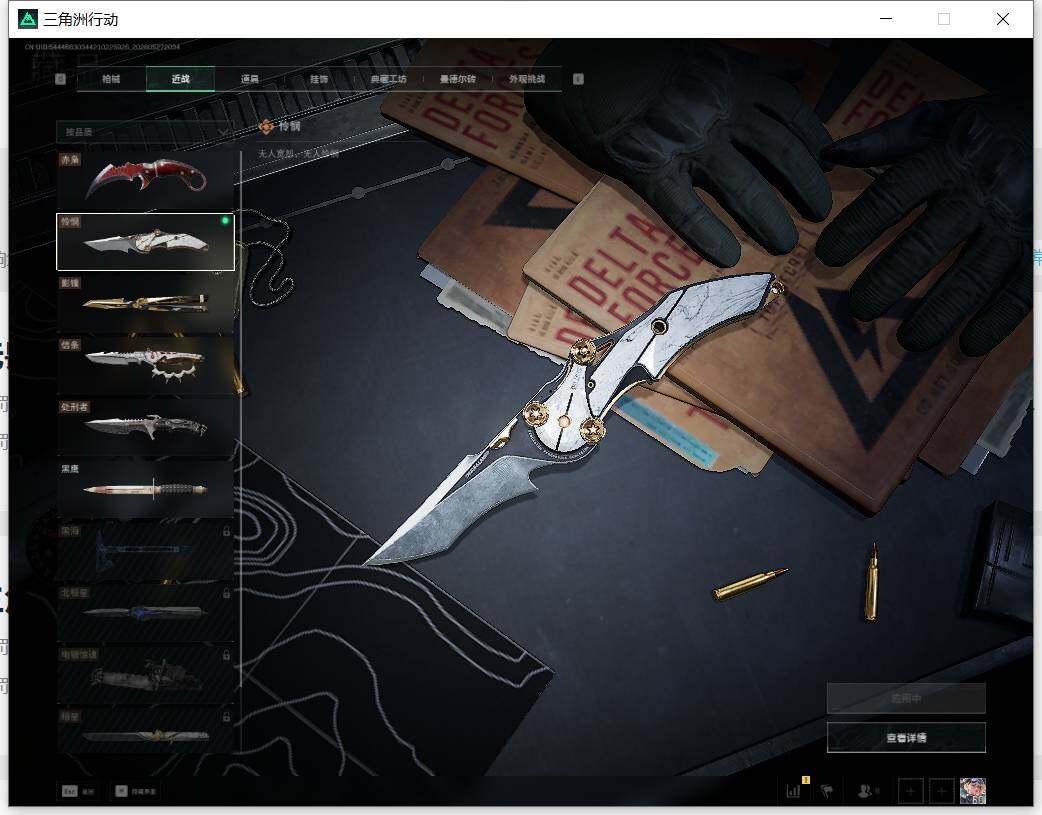Click the 三角洲行动 app logo in title bar
1042x815 pixels.
pyautogui.click(x=28, y=19)
